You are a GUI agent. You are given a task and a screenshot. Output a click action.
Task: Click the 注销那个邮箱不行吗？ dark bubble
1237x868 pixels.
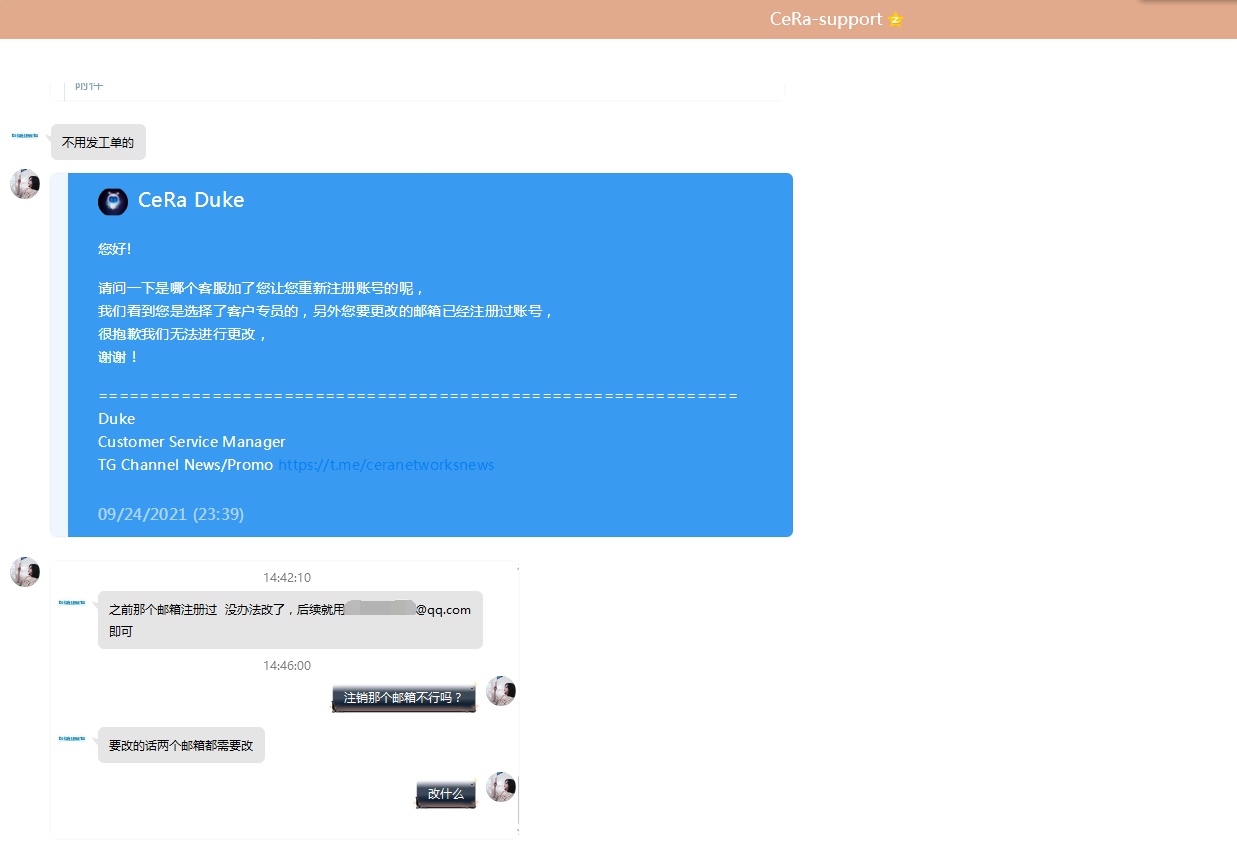pyautogui.click(x=404, y=698)
